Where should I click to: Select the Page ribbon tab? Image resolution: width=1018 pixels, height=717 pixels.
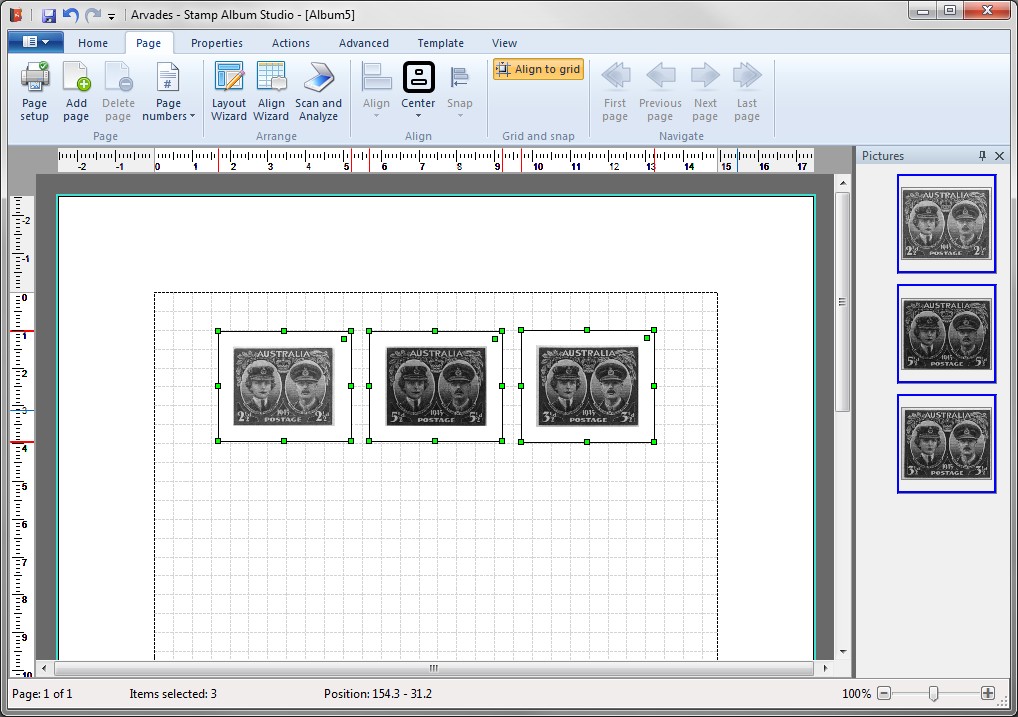pos(148,43)
